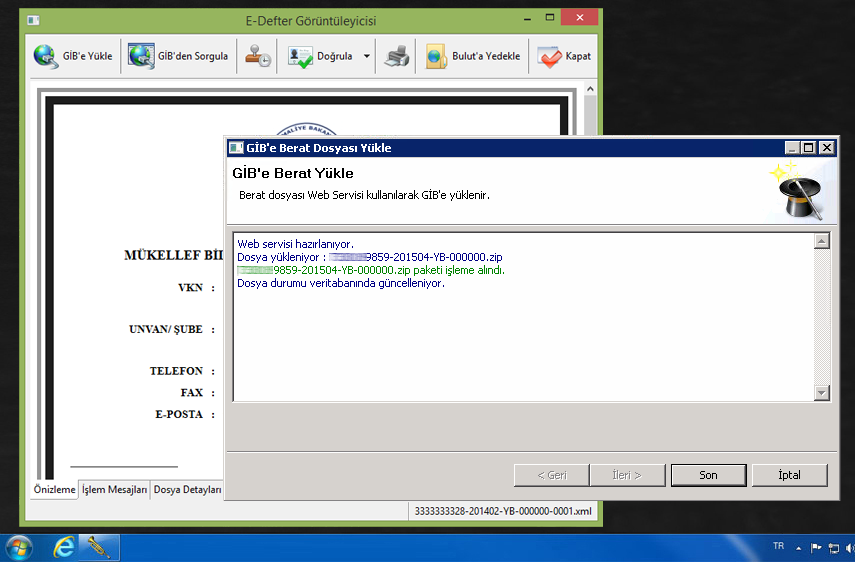Image resolution: width=855 pixels, height=562 pixels.
Task: Open the İşlem Mesajları tab
Action: (114, 490)
